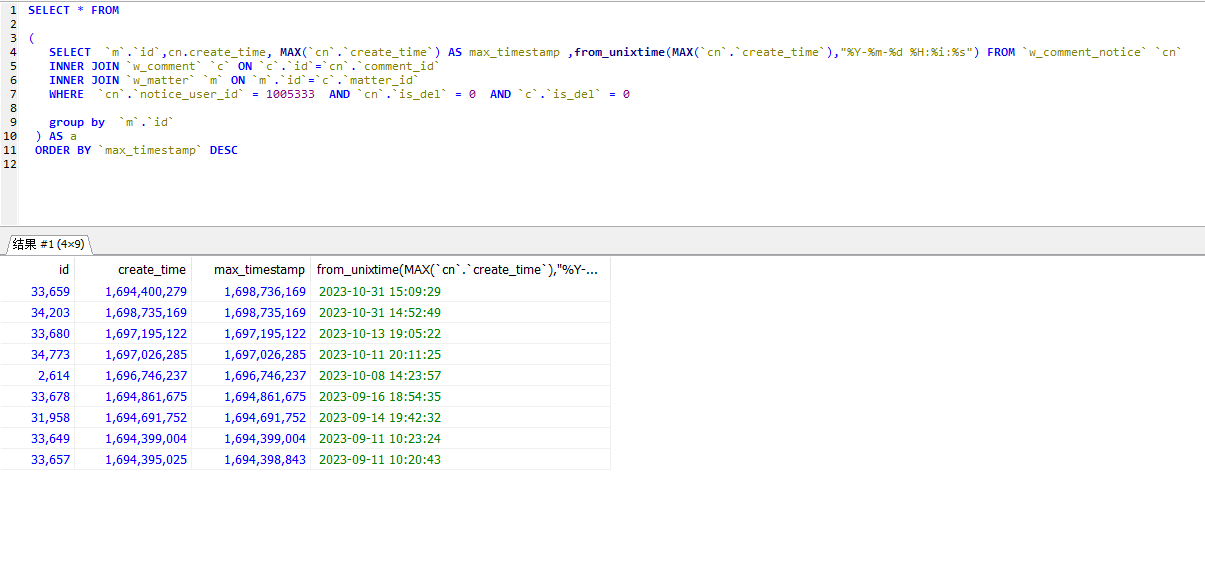Click line number 12 in the gutter
Image resolution: width=1205 pixels, height=561 pixels.
[9, 164]
